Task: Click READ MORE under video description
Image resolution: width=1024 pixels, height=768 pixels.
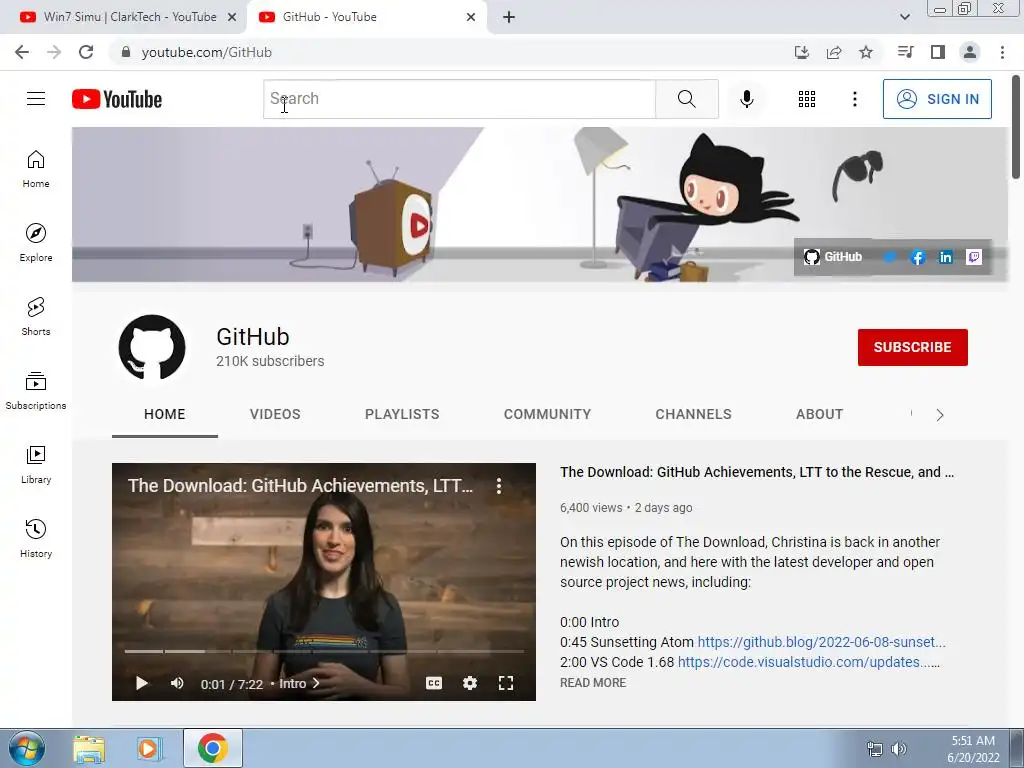Action: point(593,682)
